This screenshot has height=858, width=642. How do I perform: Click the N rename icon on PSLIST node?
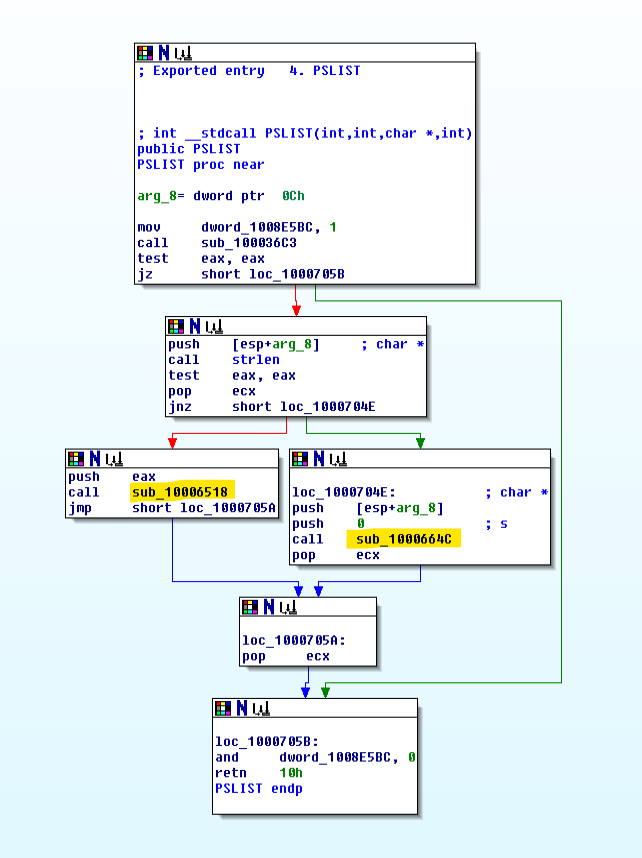163,53
